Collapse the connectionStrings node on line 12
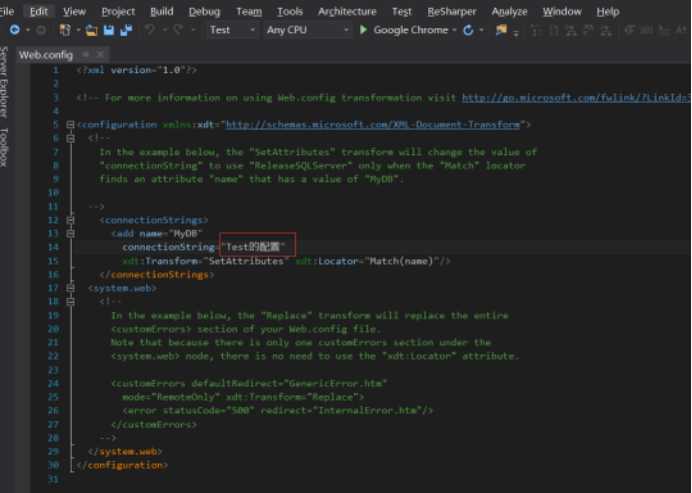This screenshot has height=493, width=692. [x=70, y=220]
